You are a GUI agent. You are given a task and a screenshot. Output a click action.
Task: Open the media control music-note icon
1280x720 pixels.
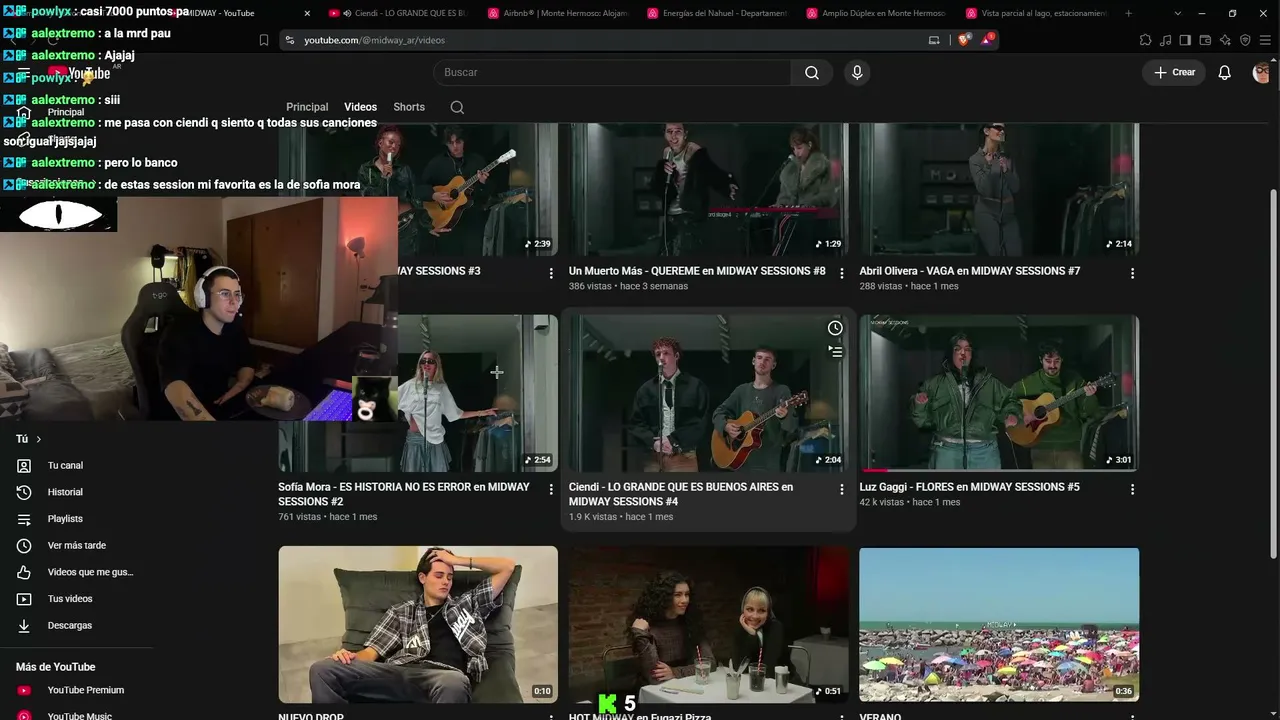click(x=1165, y=40)
